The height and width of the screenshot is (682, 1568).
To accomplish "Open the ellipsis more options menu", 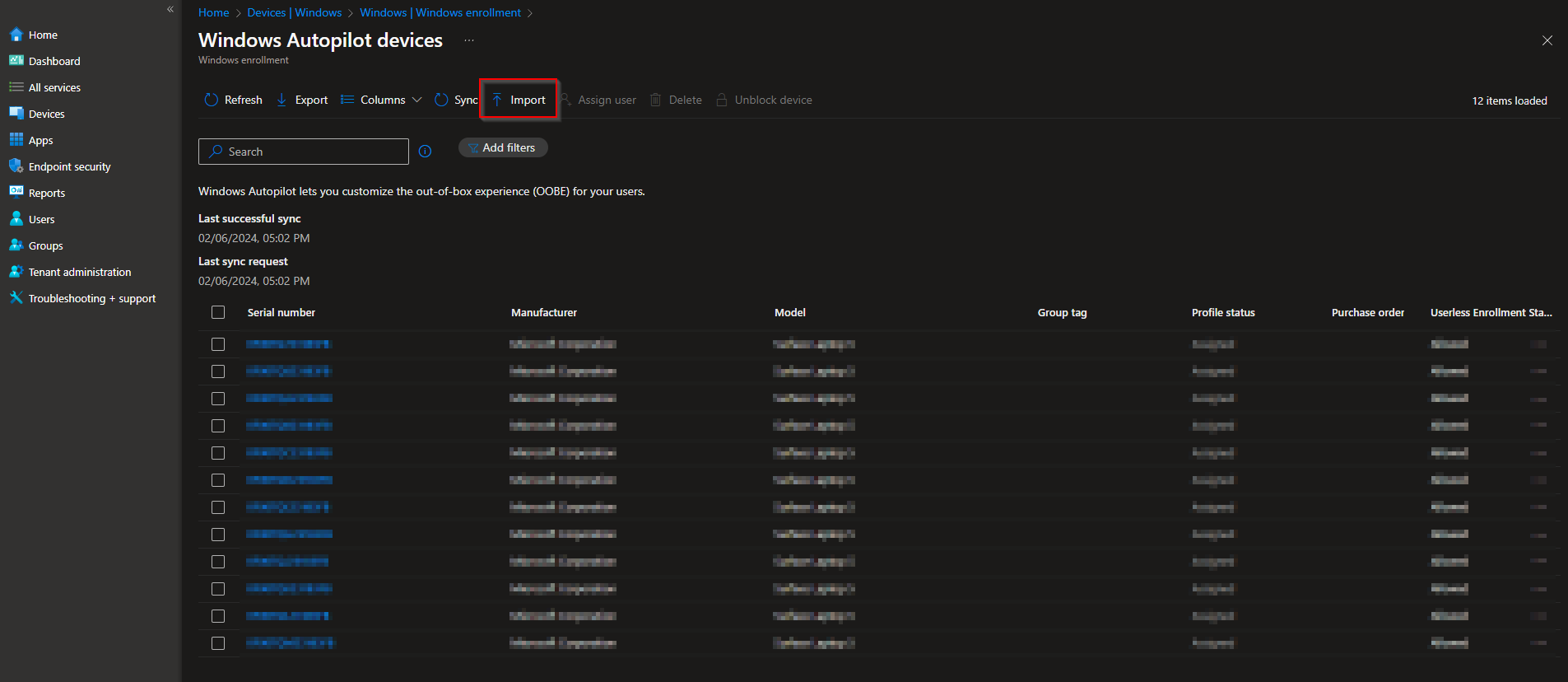I will [469, 40].
